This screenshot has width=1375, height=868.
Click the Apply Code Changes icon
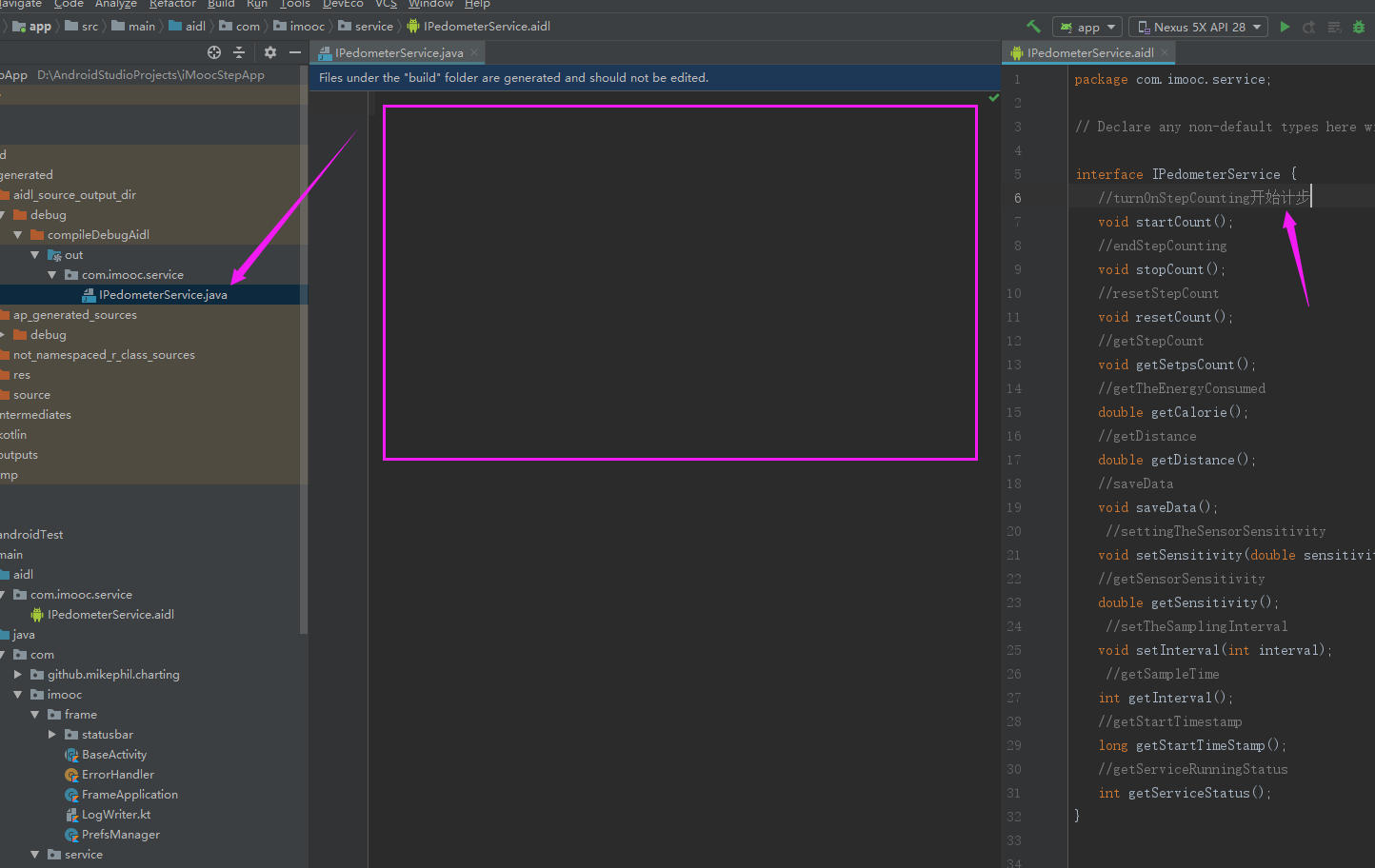[x=1334, y=27]
